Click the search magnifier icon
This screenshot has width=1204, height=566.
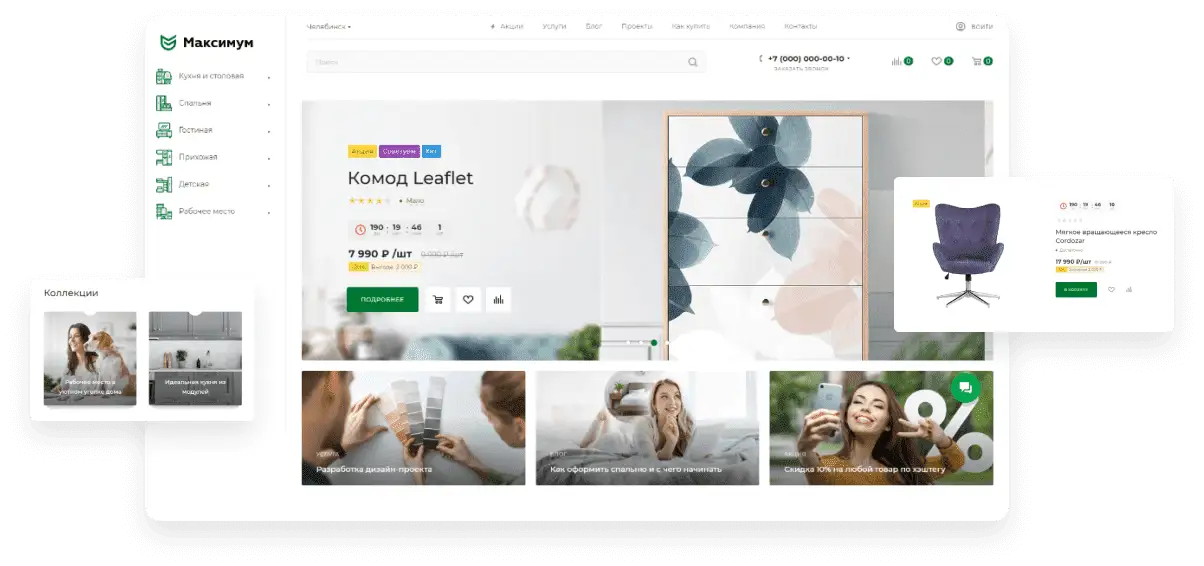pos(692,62)
